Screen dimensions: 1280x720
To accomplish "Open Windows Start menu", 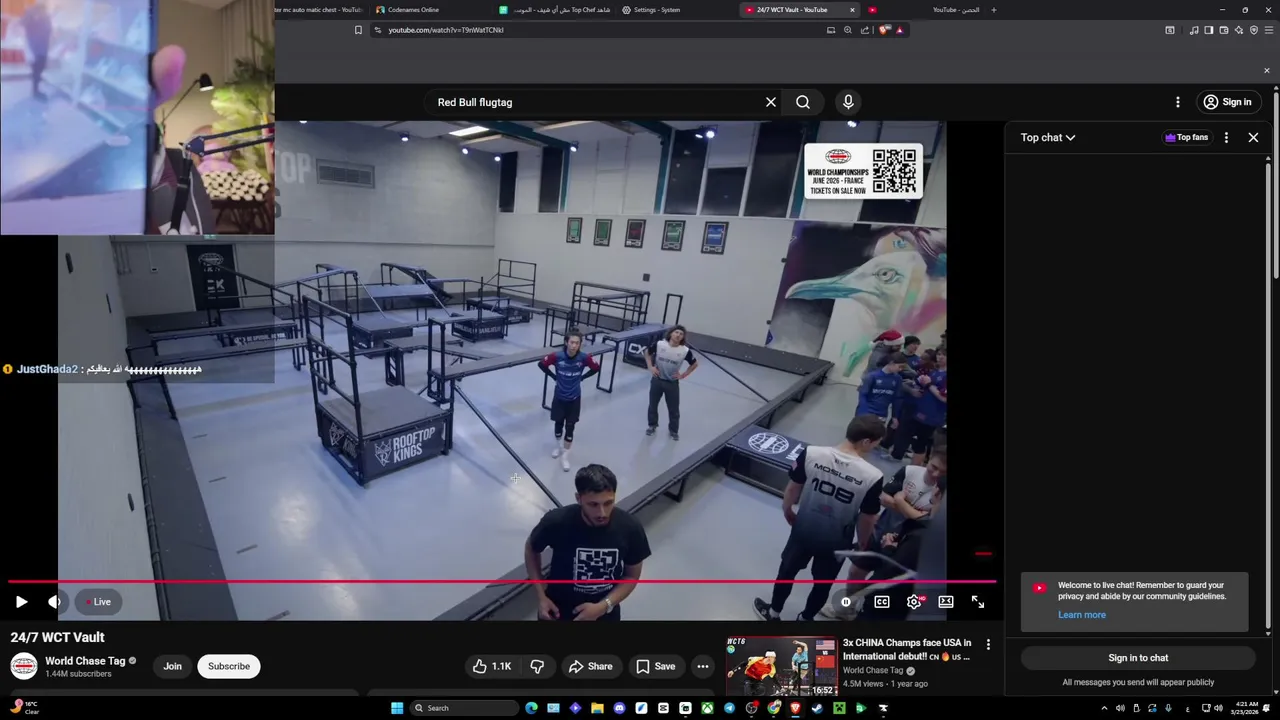I will [x=397, y=708].
